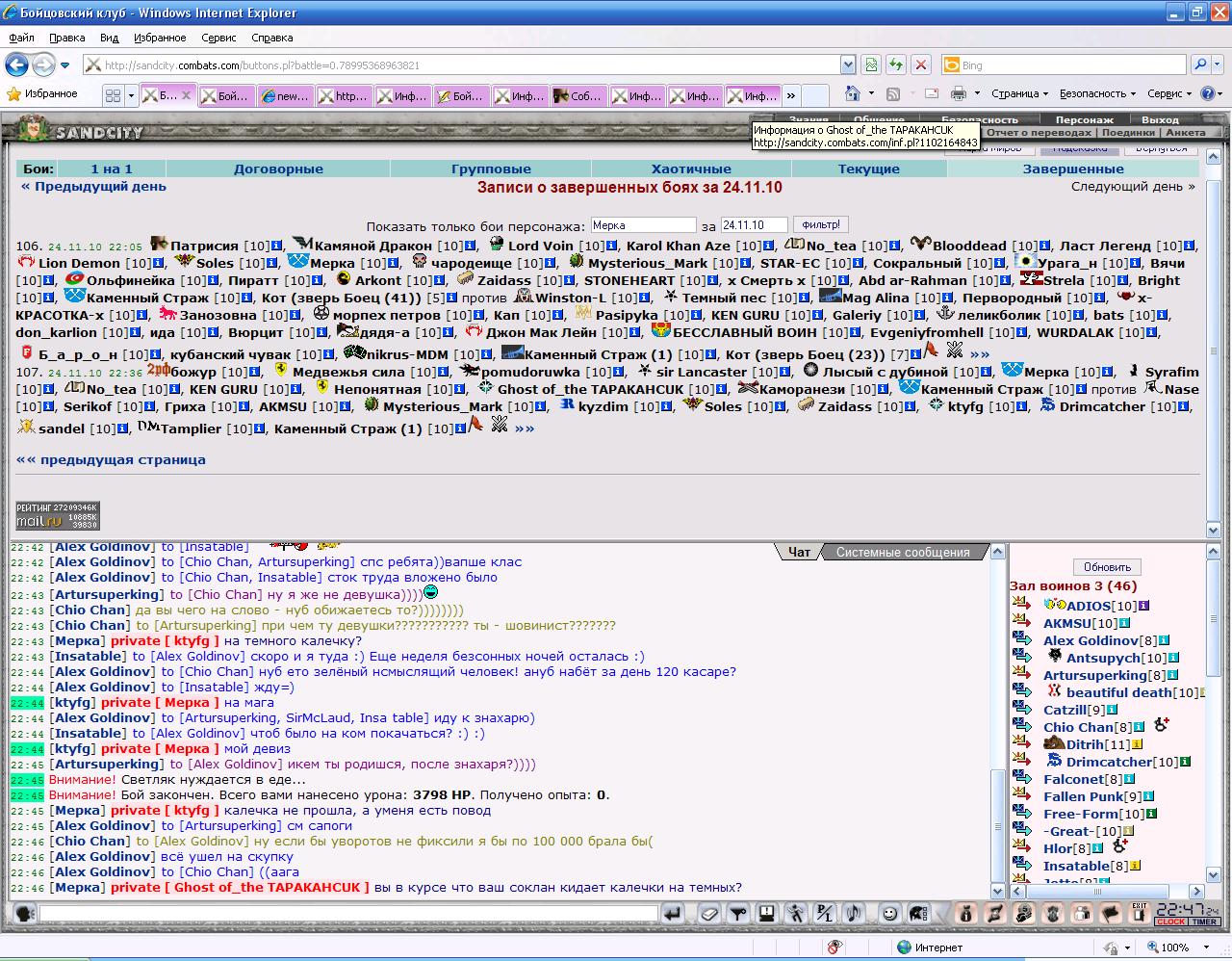Open the Безопасность dropdown menu

(1097, 93)
